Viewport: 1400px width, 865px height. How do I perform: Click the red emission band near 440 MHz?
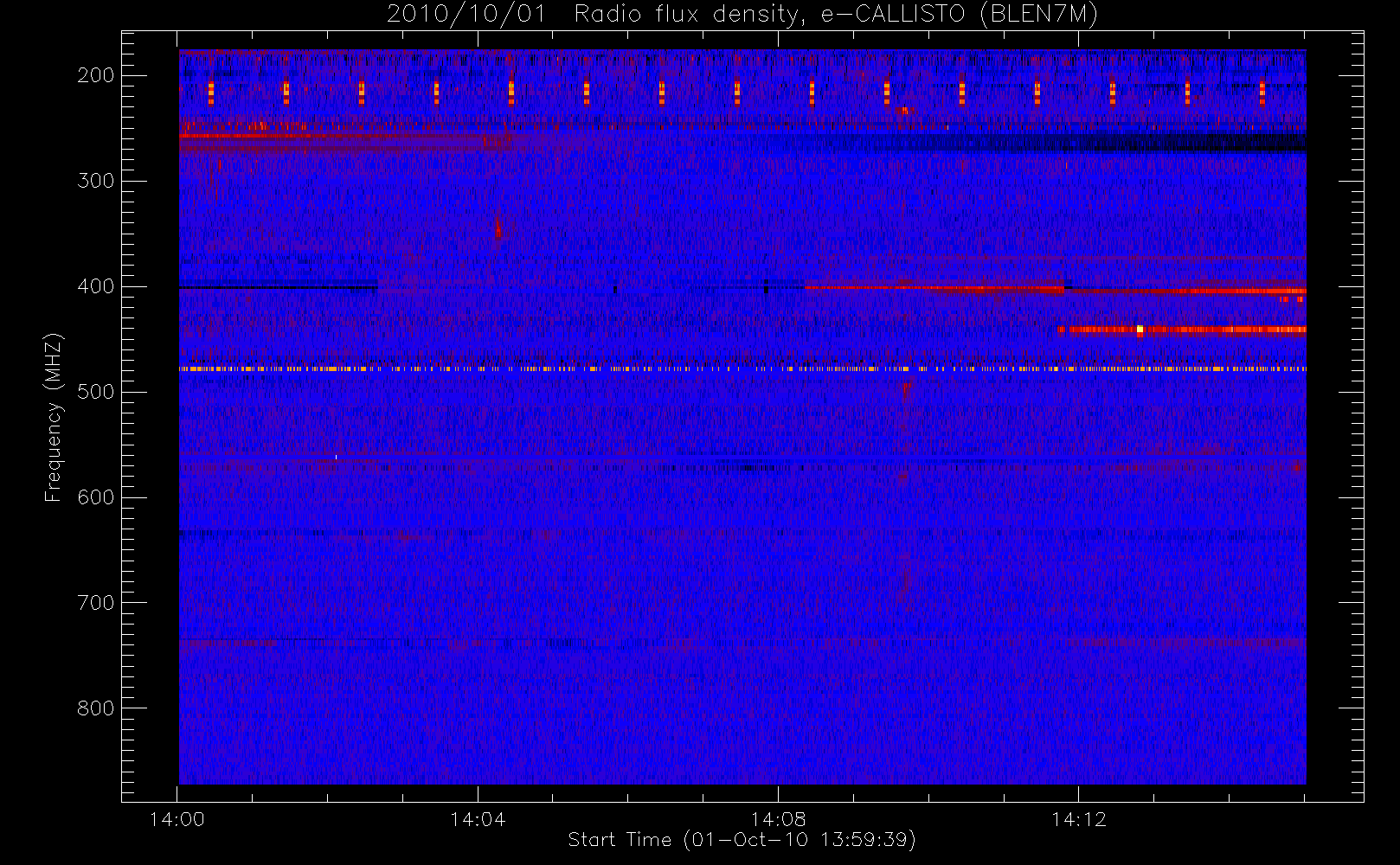[1182, 330]
